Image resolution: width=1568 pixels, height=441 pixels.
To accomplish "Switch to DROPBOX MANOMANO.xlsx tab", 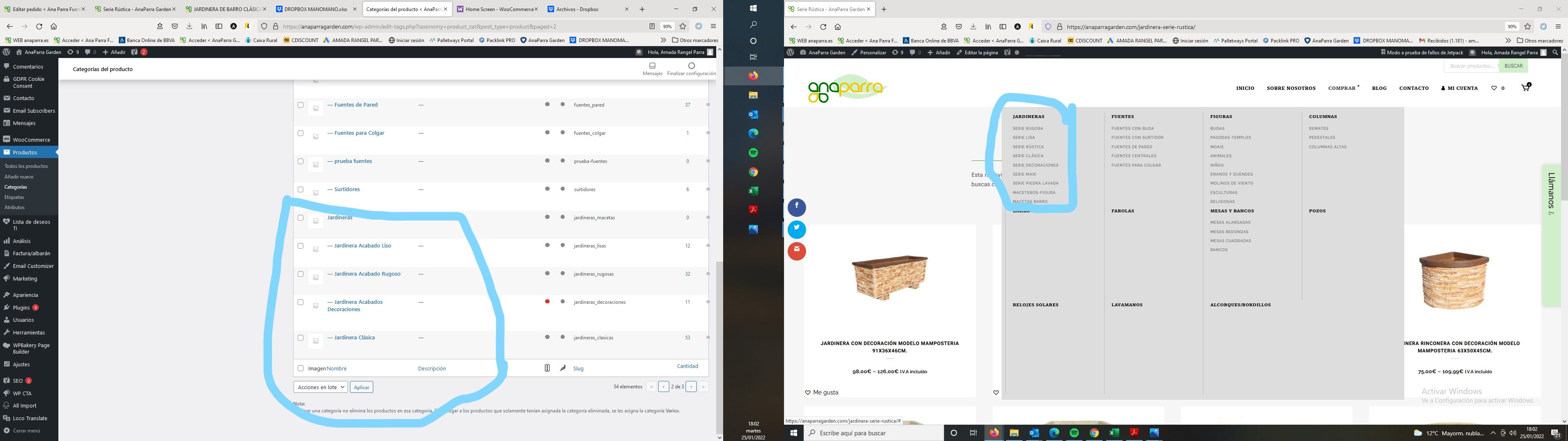I will [x=315, y=9].
